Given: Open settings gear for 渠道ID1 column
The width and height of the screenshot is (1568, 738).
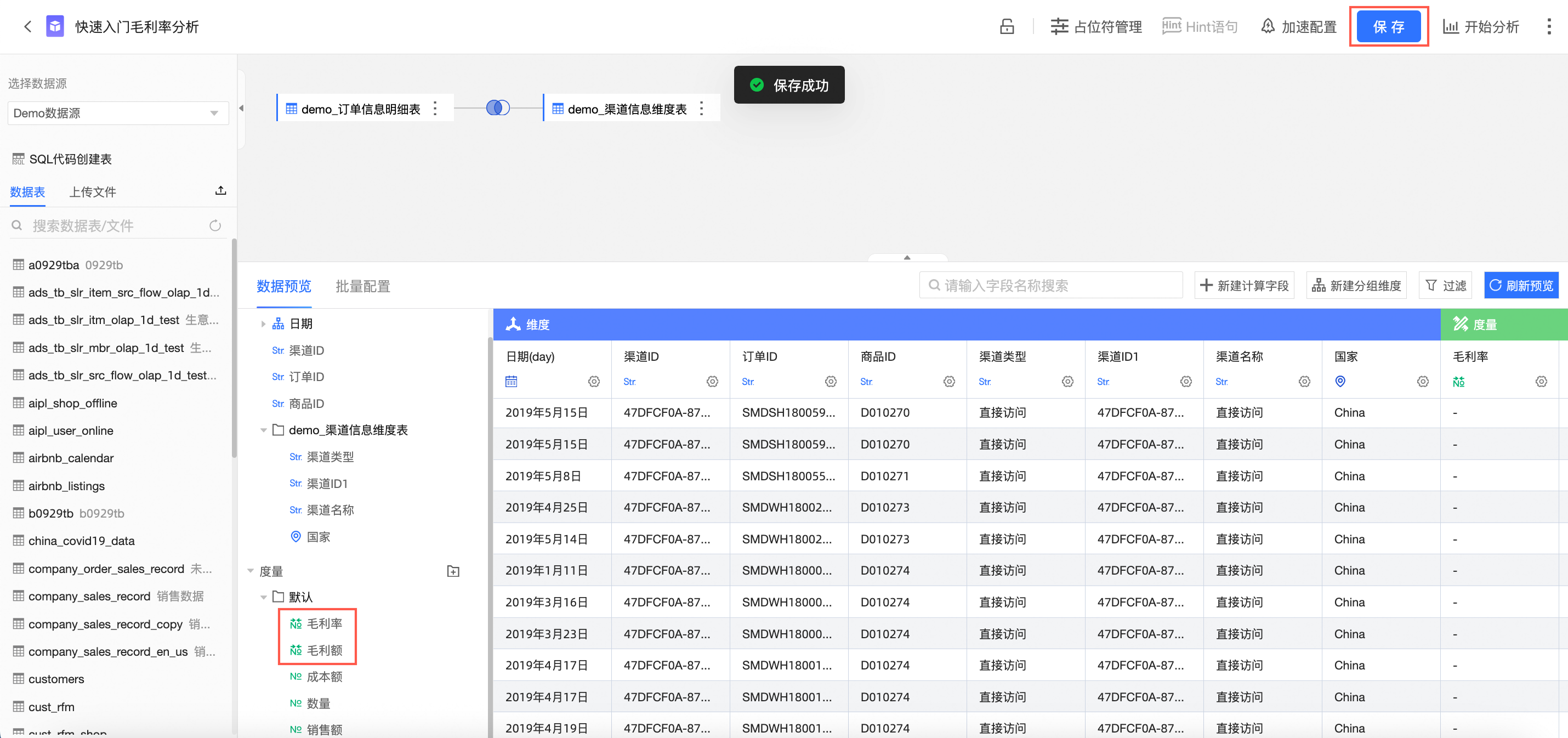Looking at the screenshot, I should pos(1186,381).
